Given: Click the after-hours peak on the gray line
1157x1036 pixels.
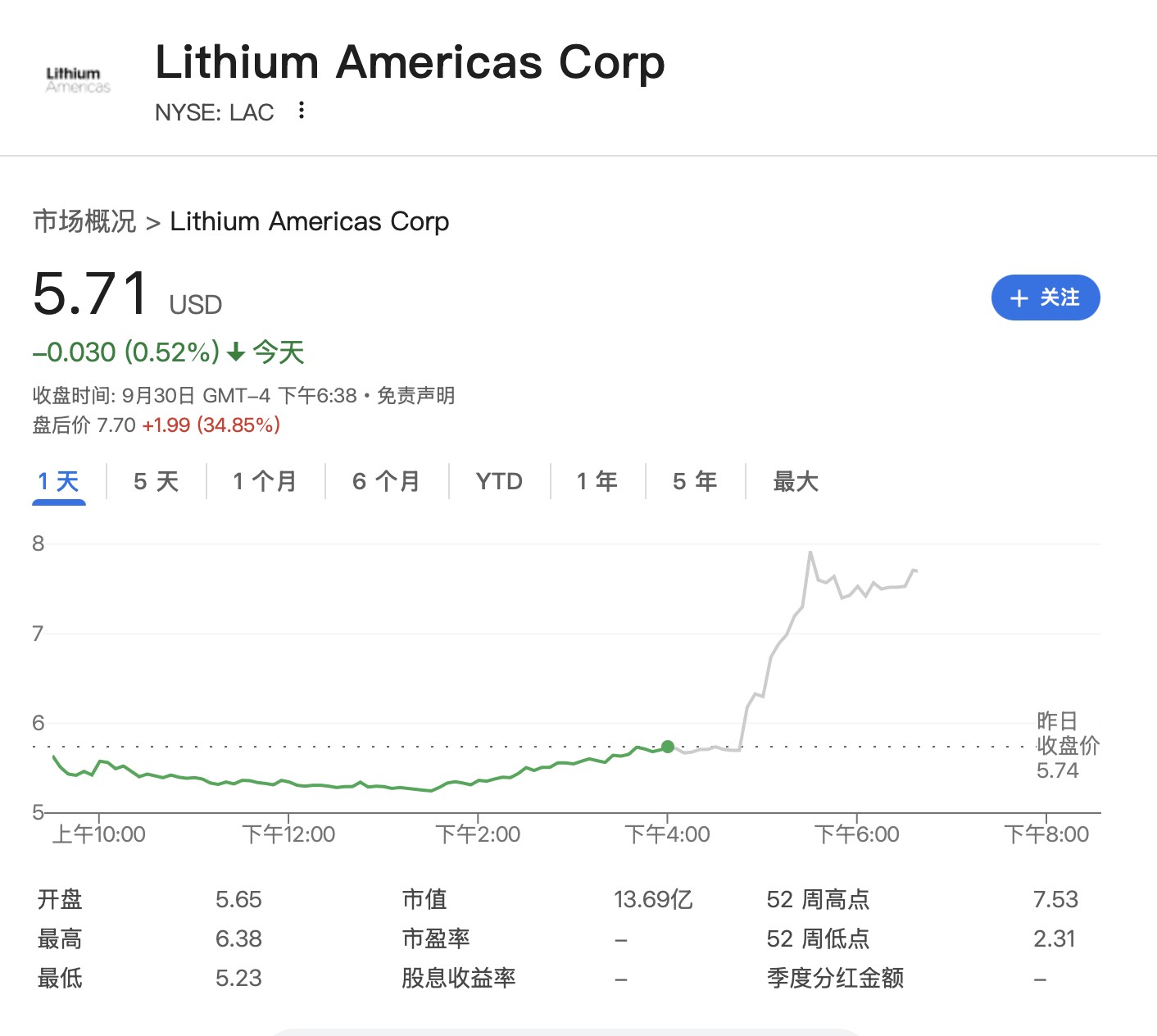Looking at the screenshot, I should (x=810, y=552).
